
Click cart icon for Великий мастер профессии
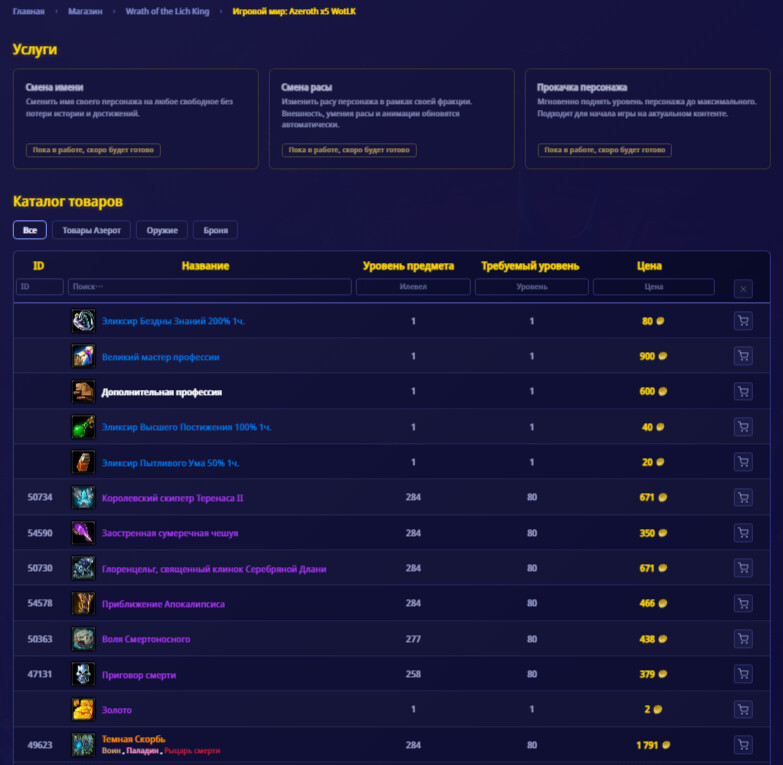coord(743,356)
